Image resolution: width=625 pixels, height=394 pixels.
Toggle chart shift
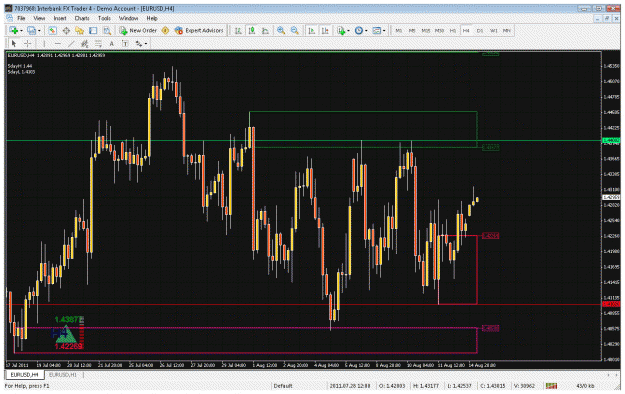pyautogui.click(x=325, y=31)
